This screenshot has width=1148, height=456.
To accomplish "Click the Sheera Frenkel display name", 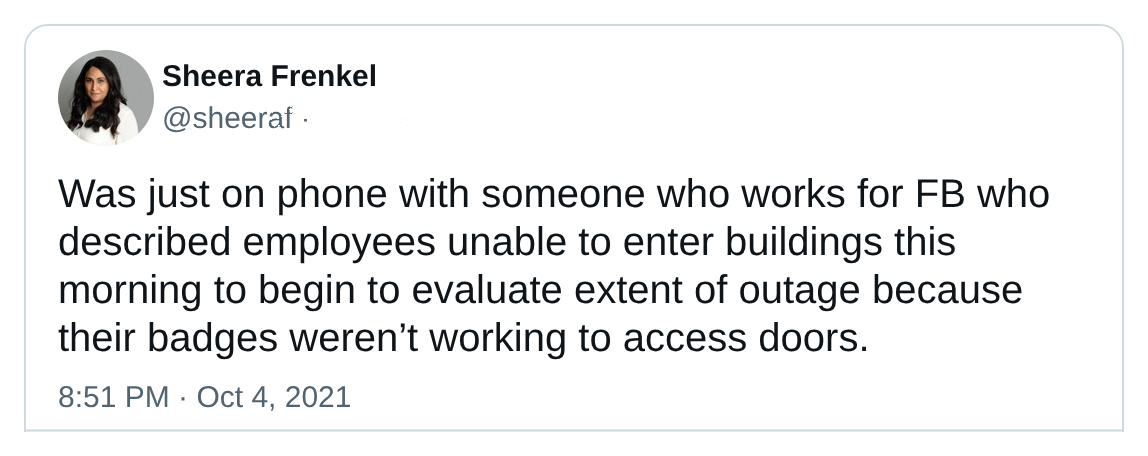I will [x=269, y=76].
